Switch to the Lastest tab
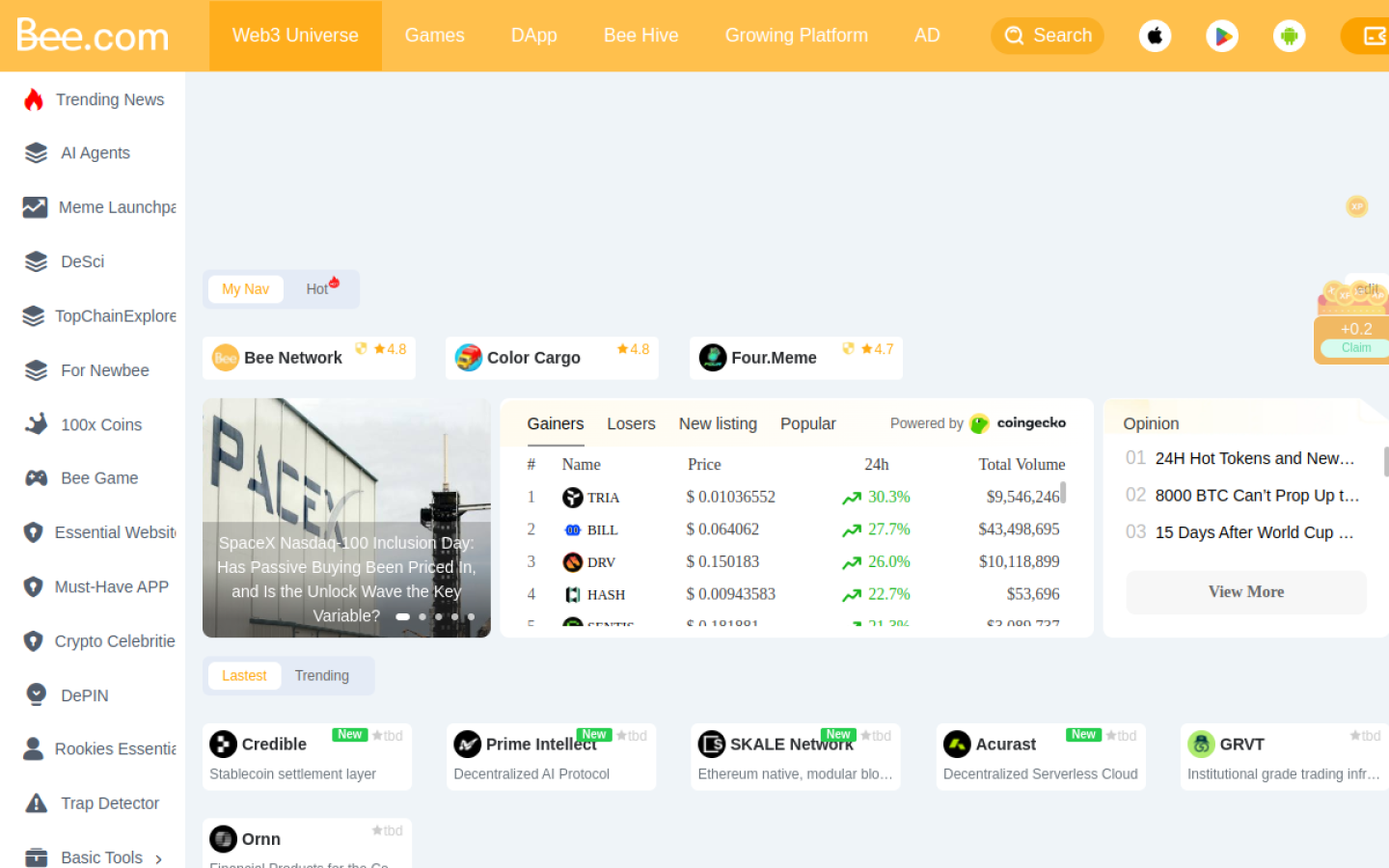The height and width of the screenshot is (868, 1389). [x=244, y=676]
